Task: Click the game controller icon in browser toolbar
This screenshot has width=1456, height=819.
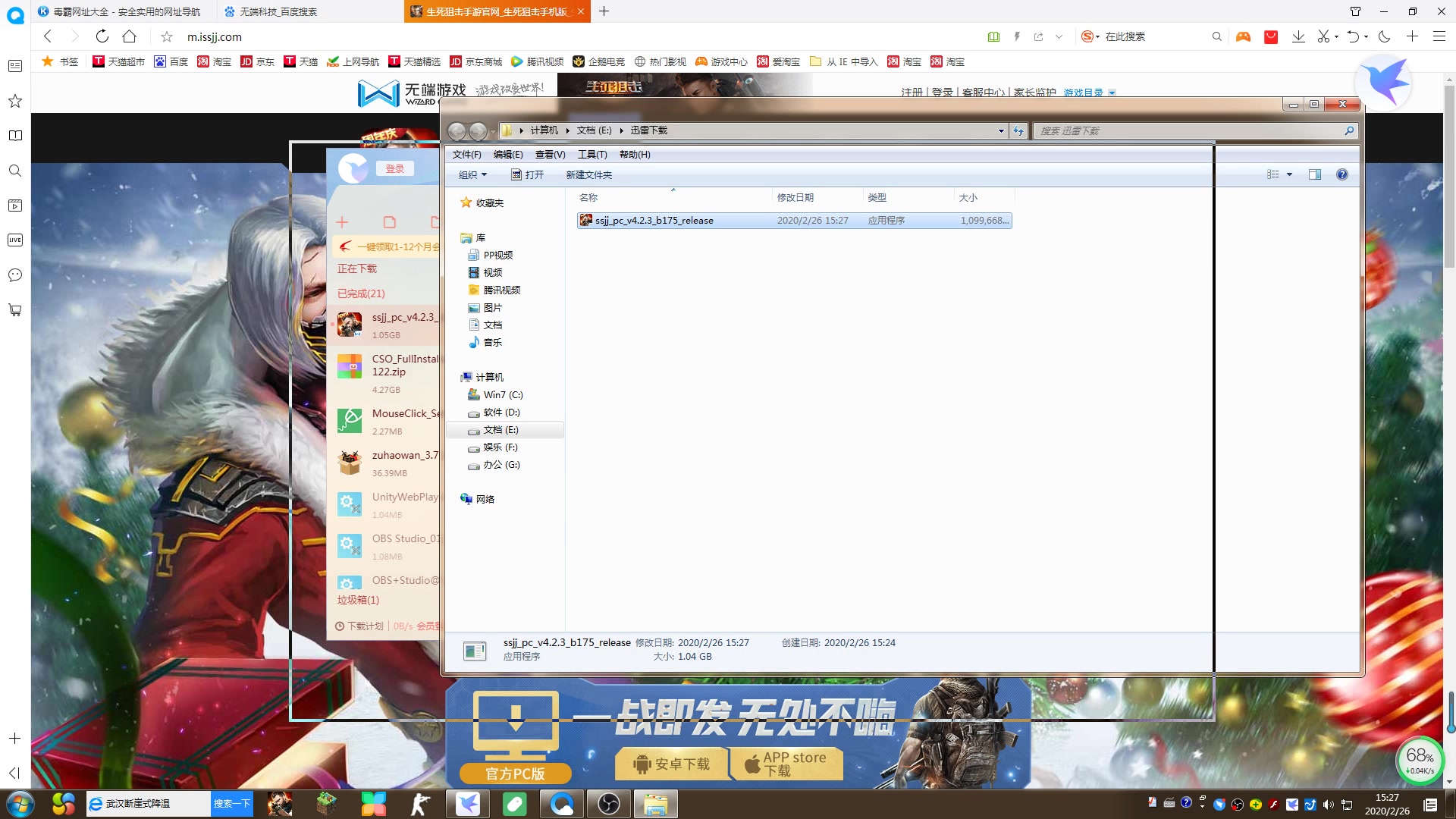Action: click(1243, 36)
